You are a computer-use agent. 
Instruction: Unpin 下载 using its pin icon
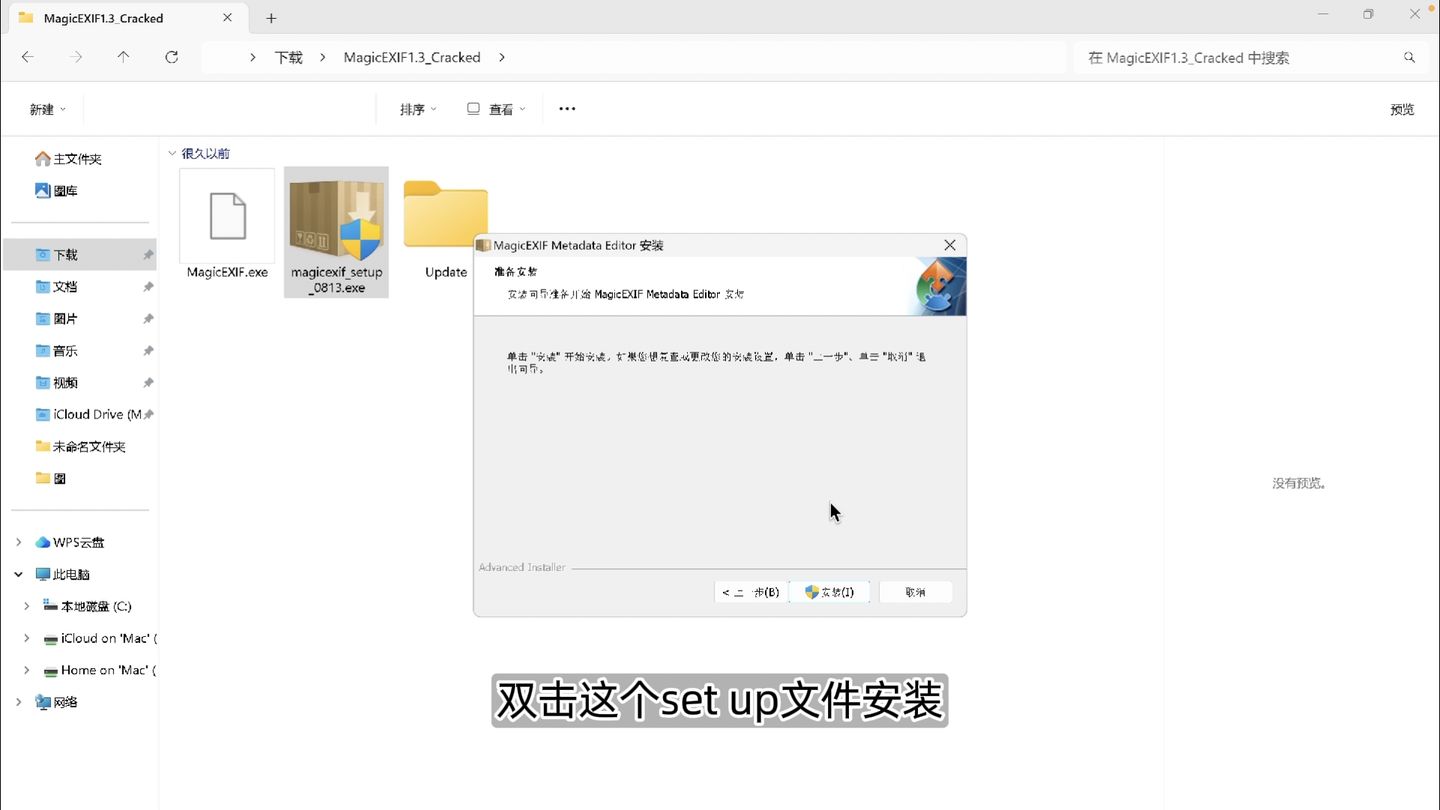[x=148, y=255]
